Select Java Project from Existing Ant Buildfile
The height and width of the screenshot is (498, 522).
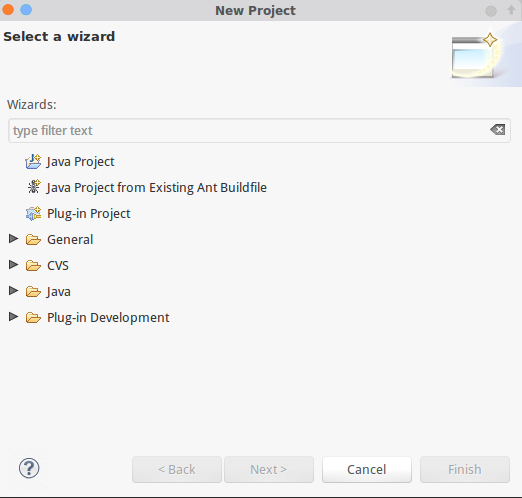click(x=157, y=188)
